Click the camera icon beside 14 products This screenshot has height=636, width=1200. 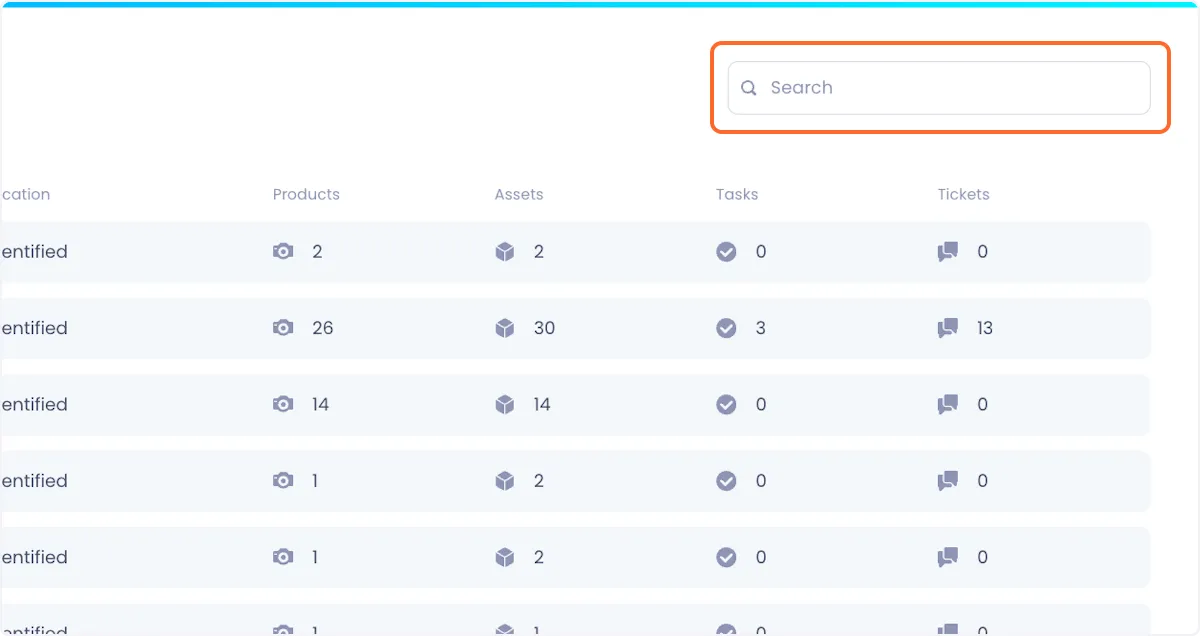[x=283, y=404]
